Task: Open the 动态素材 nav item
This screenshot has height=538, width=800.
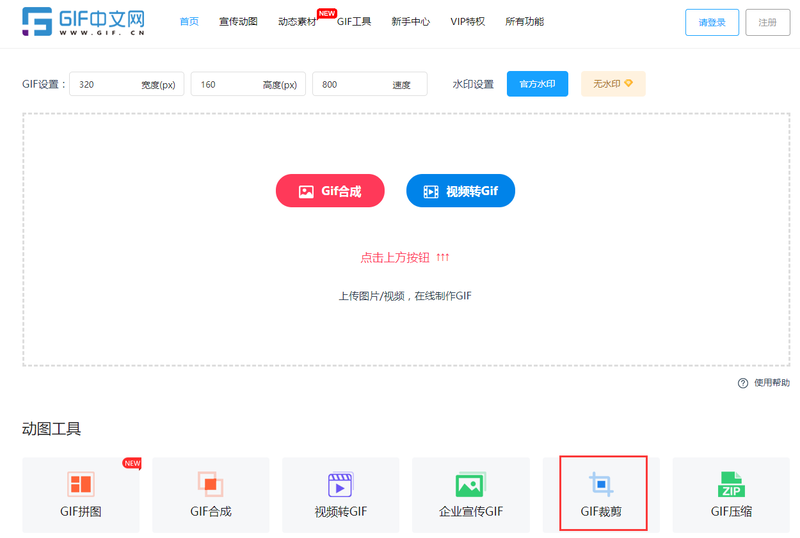Action: [297, 21]
